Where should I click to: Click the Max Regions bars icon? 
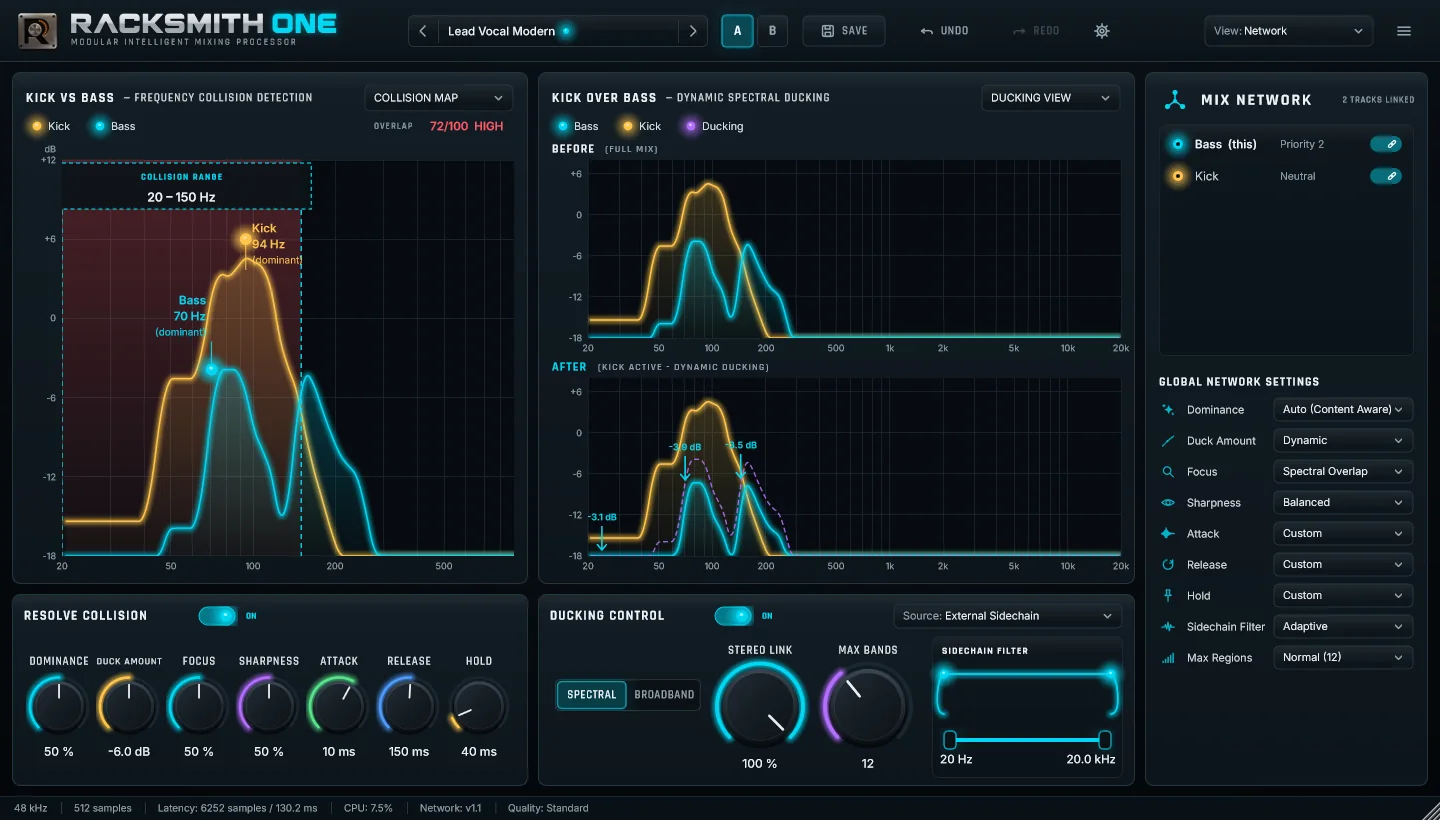coord(1167,658)
